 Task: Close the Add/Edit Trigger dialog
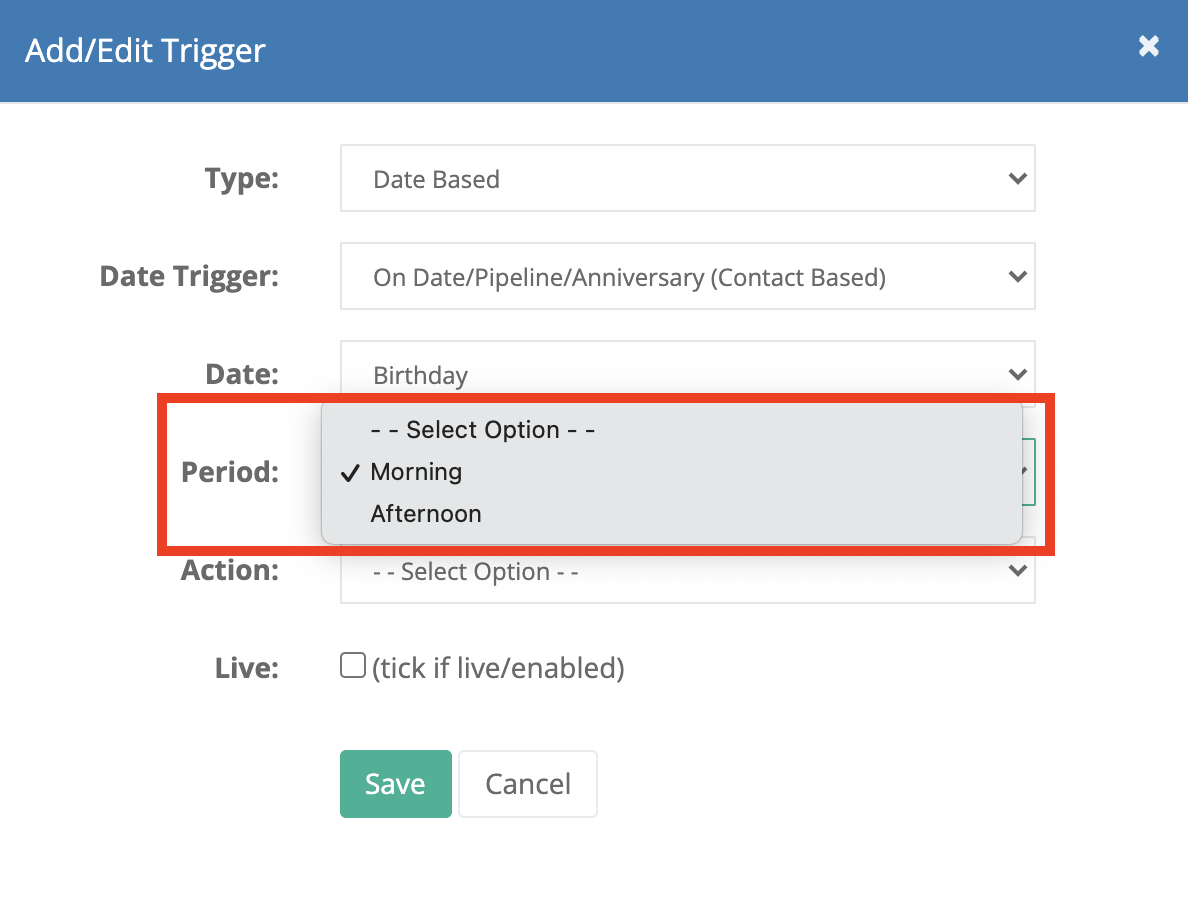point(1149,46)
